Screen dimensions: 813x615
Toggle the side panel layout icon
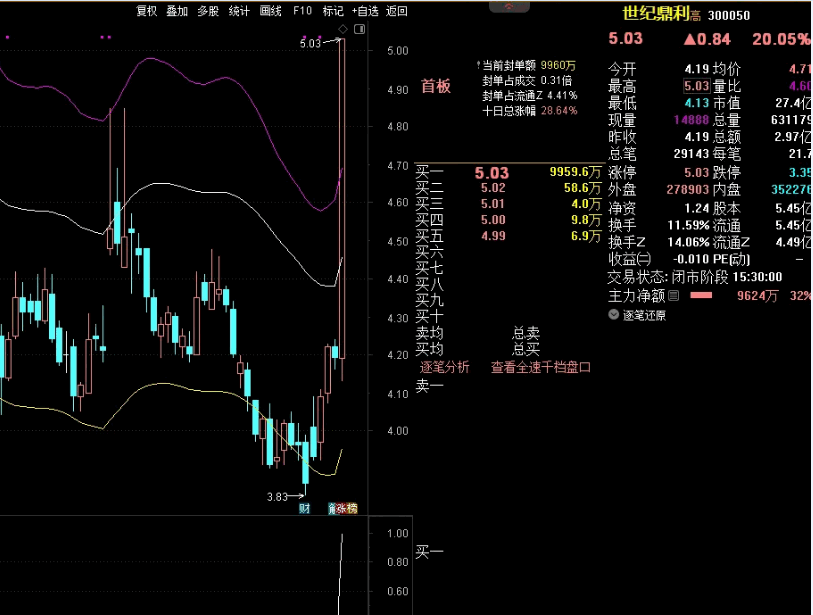(x=359, y=29)
